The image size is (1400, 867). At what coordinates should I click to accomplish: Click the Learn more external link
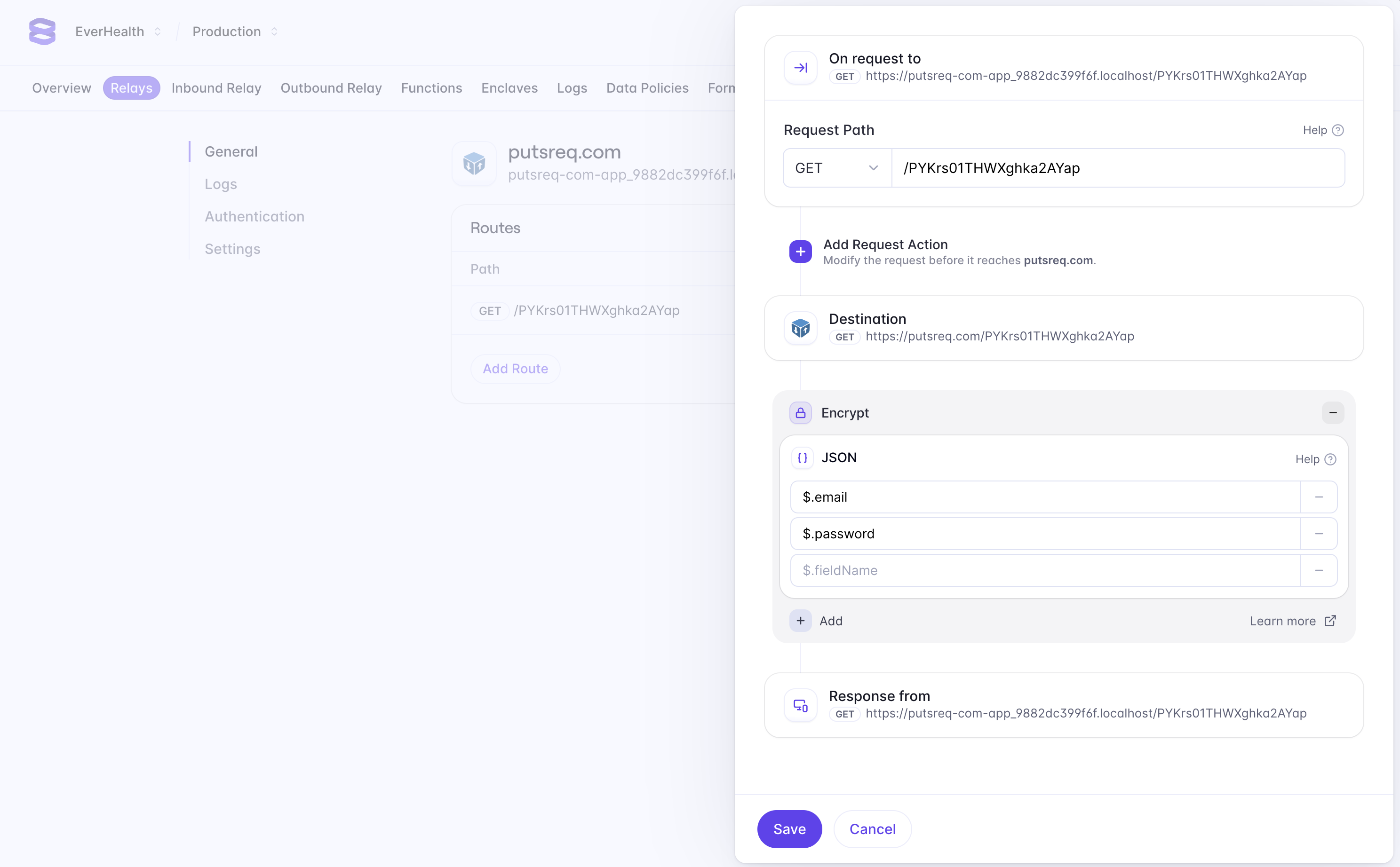pyautogui.click(x=1293, y=621)
